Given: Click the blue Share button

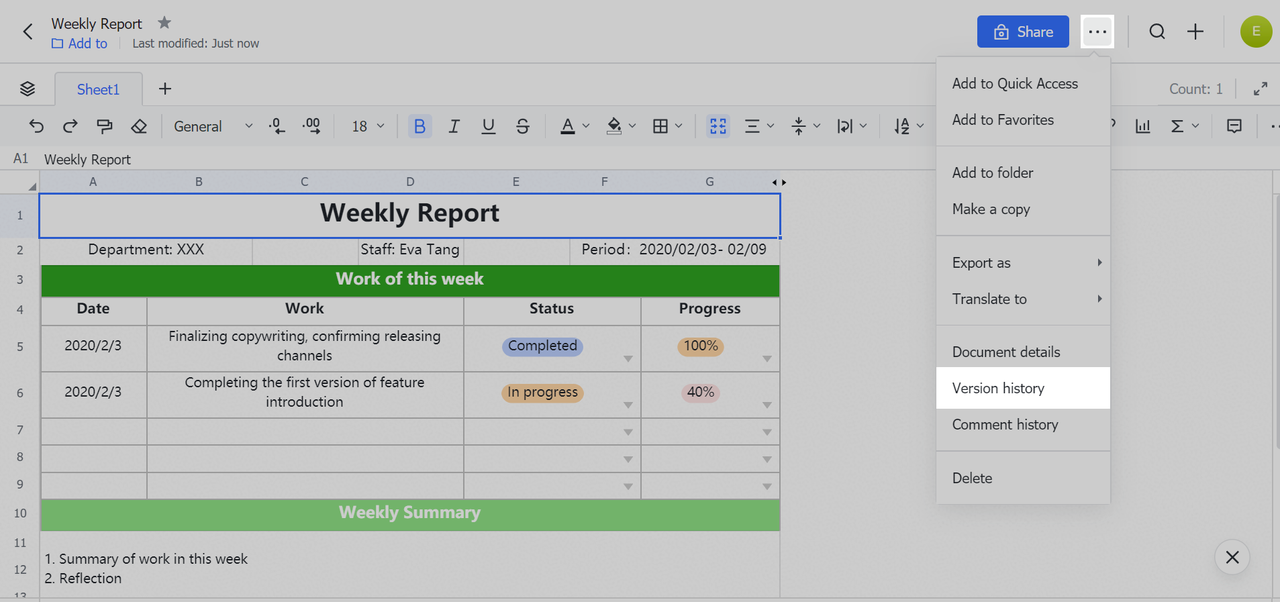Looking at the screenshot, I should [1022, 32].
